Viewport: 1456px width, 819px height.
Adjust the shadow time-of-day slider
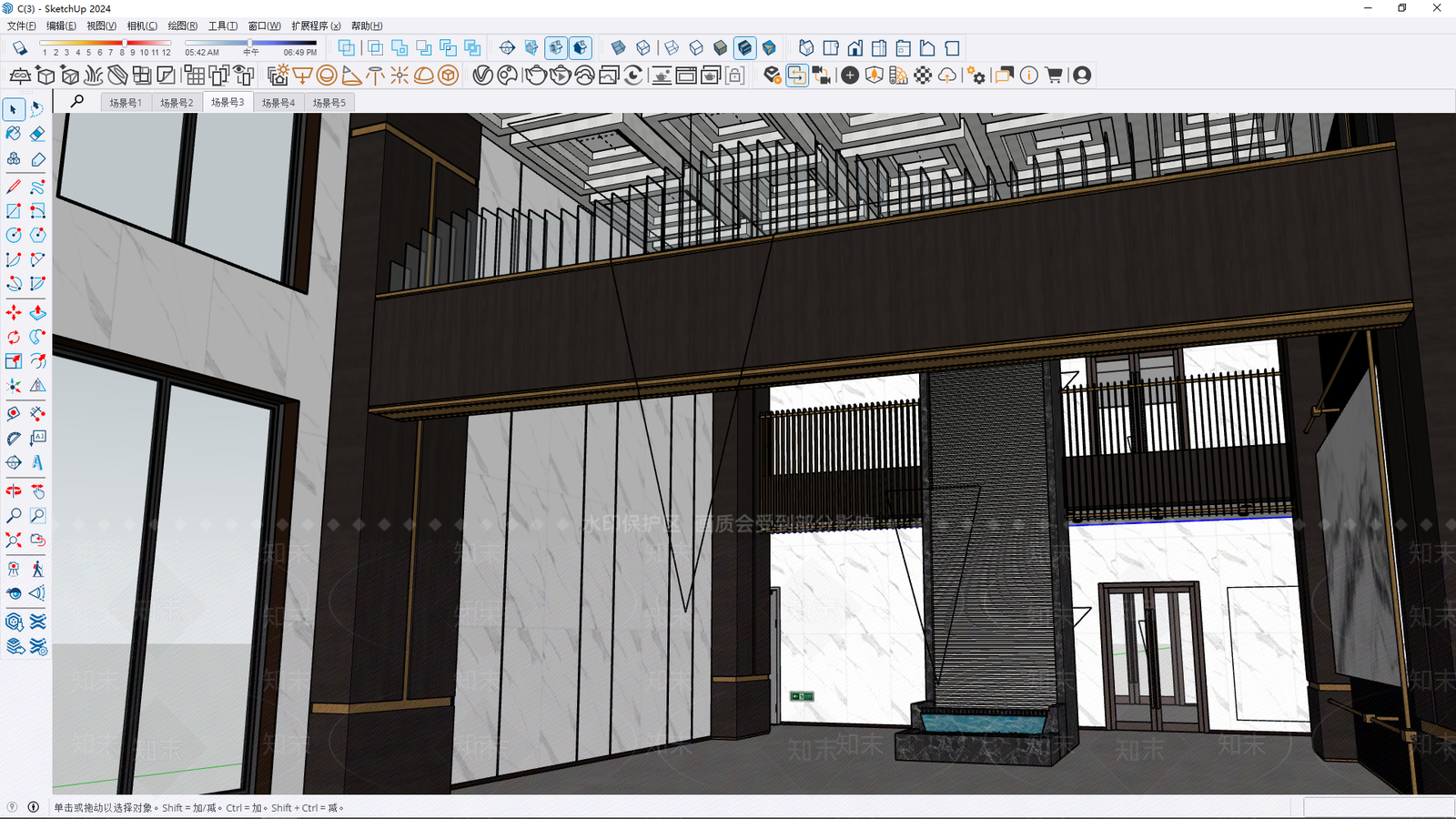(x=251, y=43)
